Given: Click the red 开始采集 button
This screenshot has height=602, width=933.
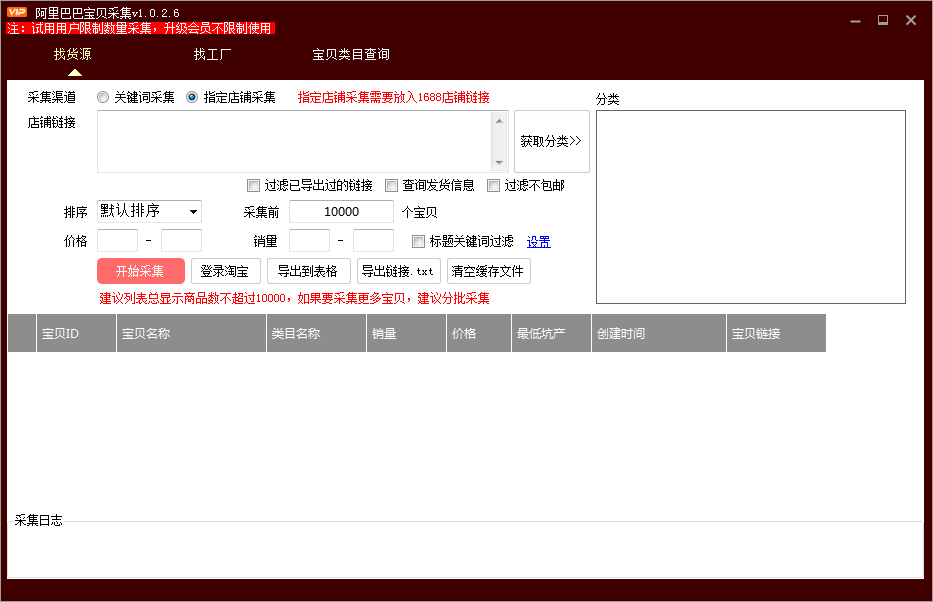Looking at the screenshot, I should [141, 271].
